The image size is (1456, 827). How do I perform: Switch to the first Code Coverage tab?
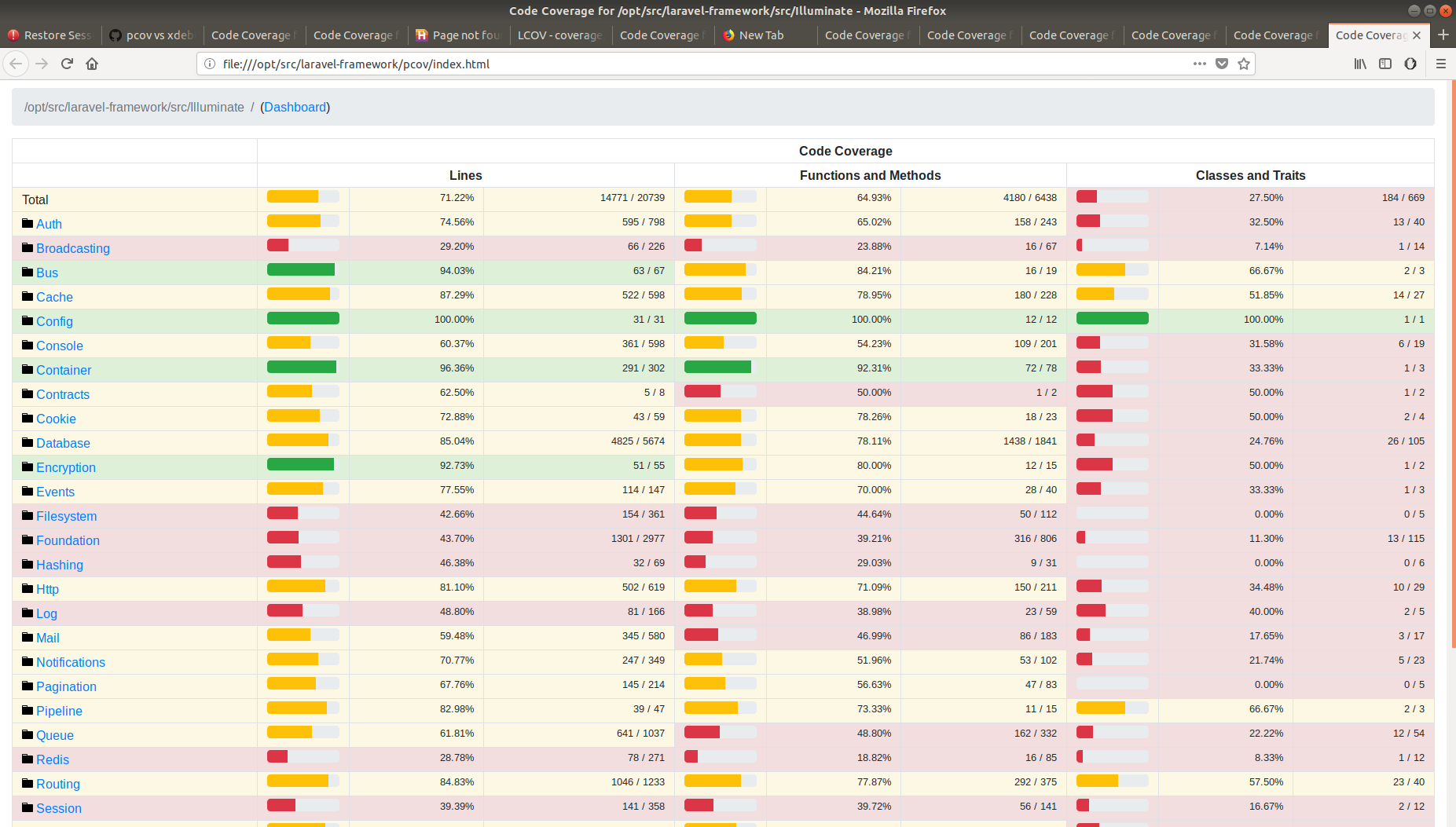coord(254,35)
